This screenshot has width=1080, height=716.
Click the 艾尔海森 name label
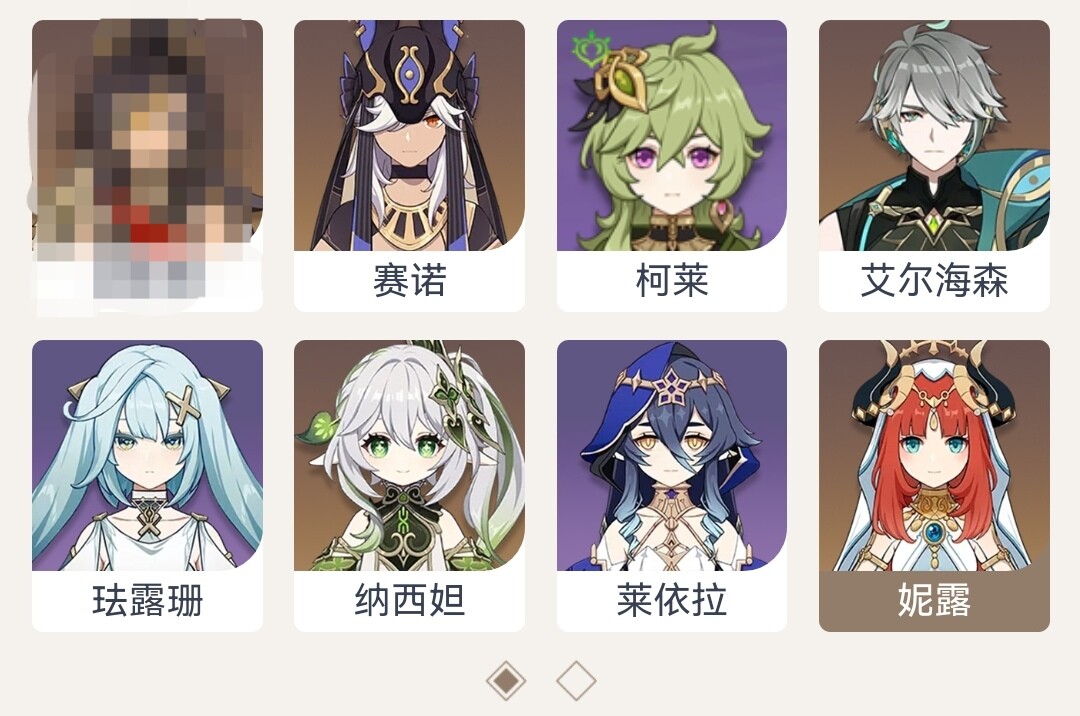pyautogui.click(x=934, y=281)
